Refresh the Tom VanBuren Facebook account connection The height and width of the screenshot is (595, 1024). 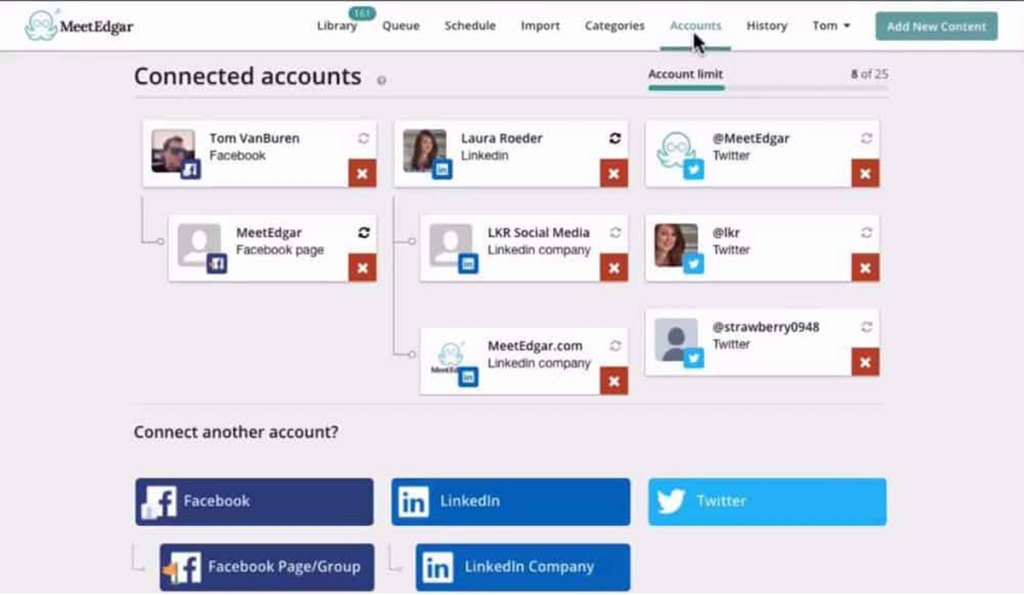[x=361, y=139]
